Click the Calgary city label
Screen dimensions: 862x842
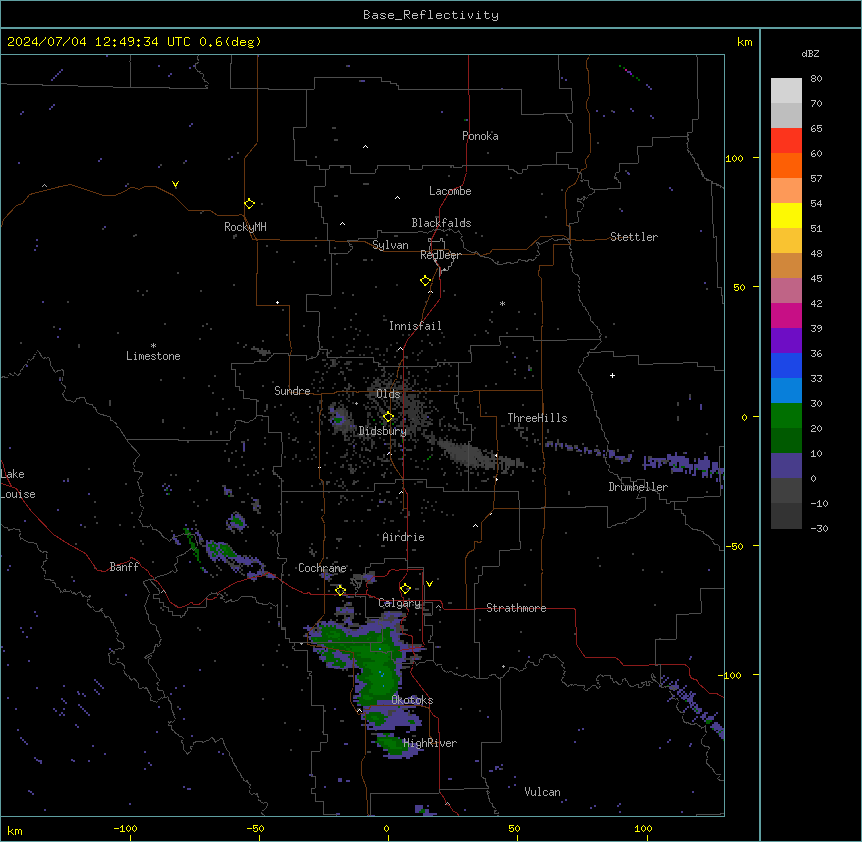pos(399,603)
